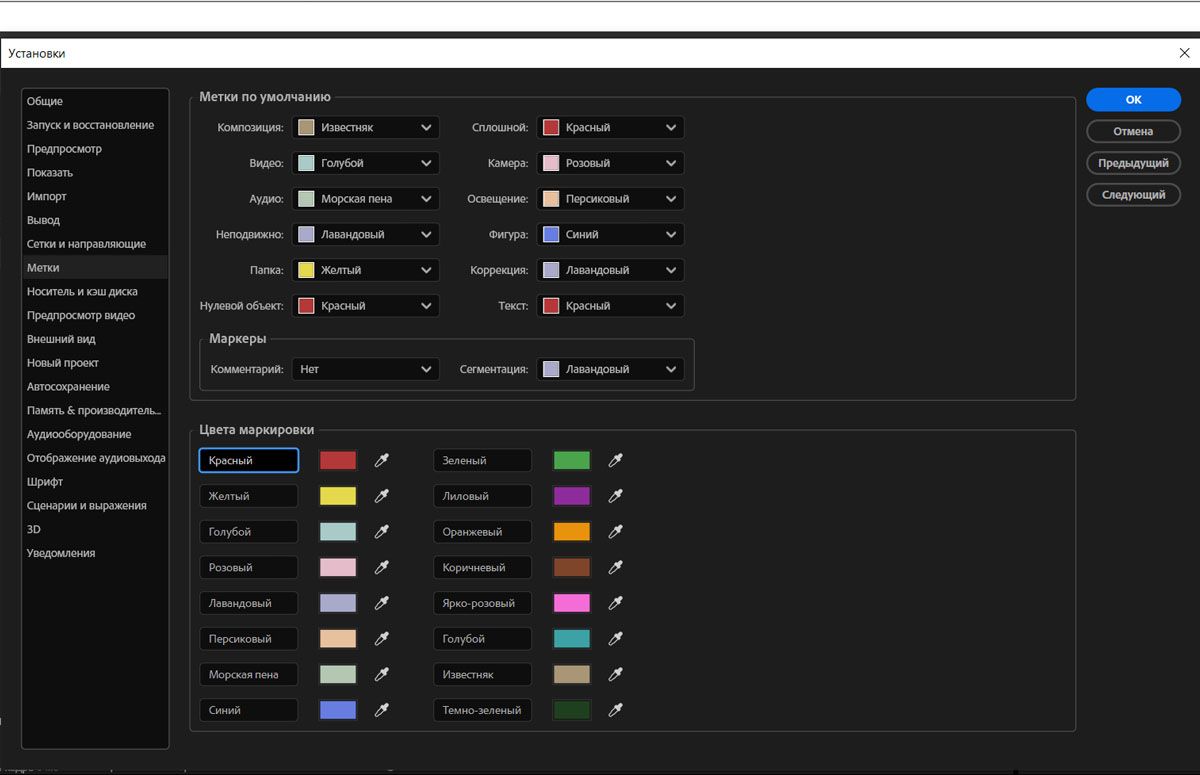Click eyedropper beside the teal Голубой swatch
Screen dimensions: 1200x775
point(616,638)
